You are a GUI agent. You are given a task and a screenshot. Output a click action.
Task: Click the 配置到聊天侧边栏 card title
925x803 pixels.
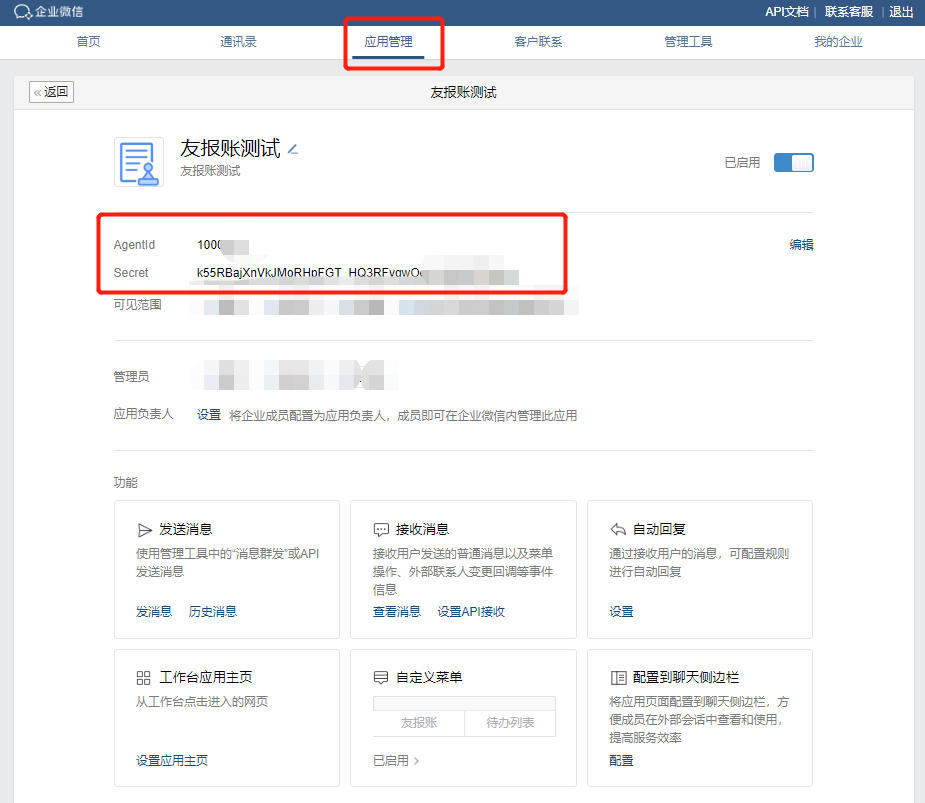click(686, 678)
